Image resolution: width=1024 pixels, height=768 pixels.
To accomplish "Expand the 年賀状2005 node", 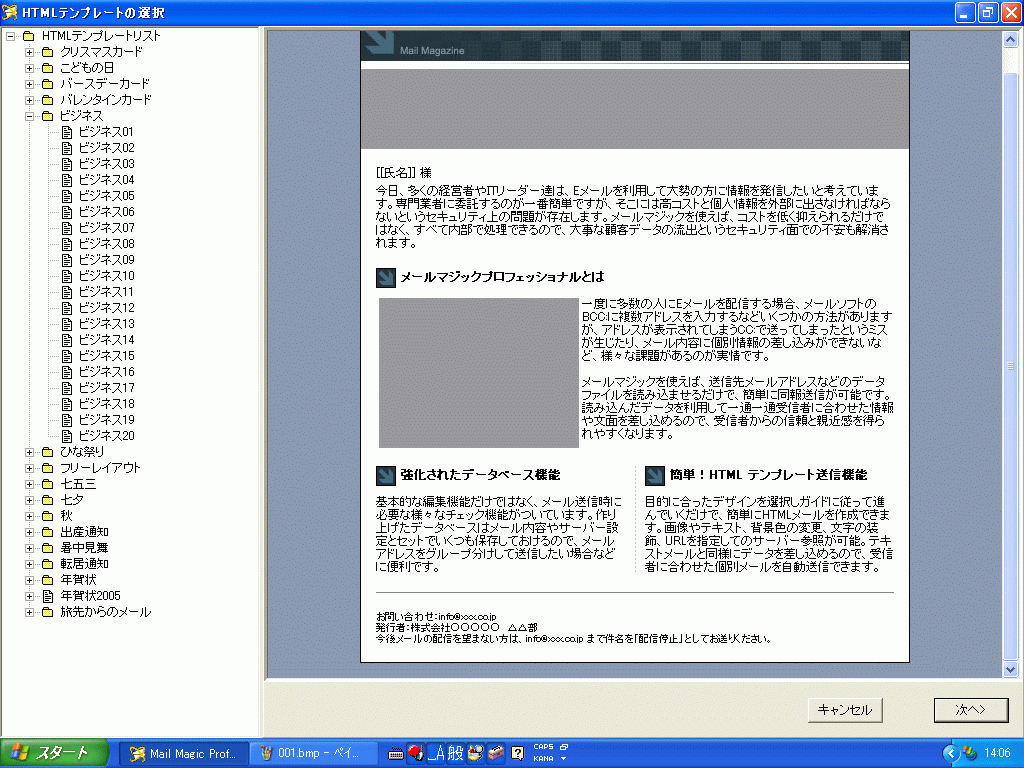I will [29, 596].
